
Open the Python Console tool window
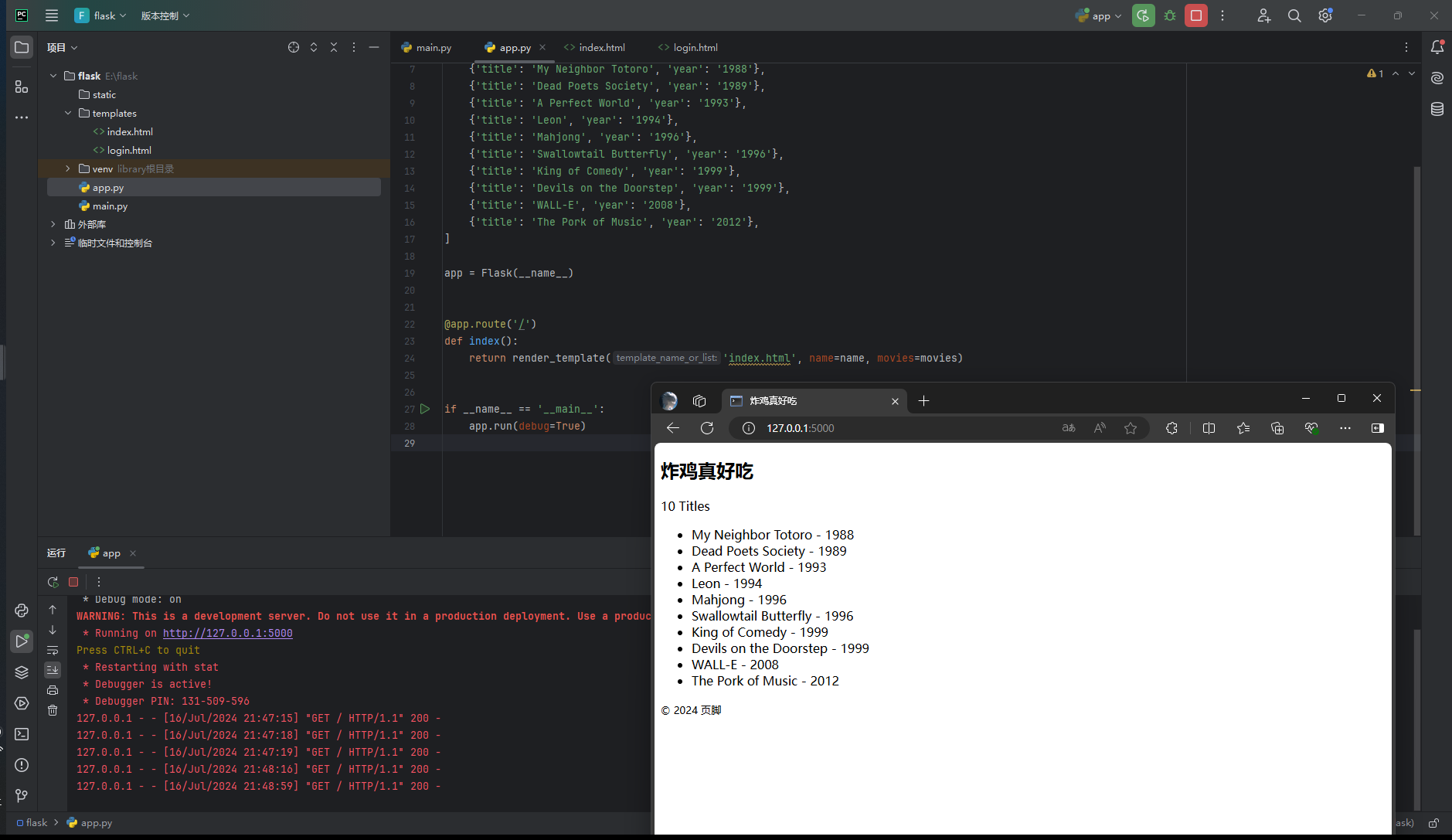(x=22, y=610)
